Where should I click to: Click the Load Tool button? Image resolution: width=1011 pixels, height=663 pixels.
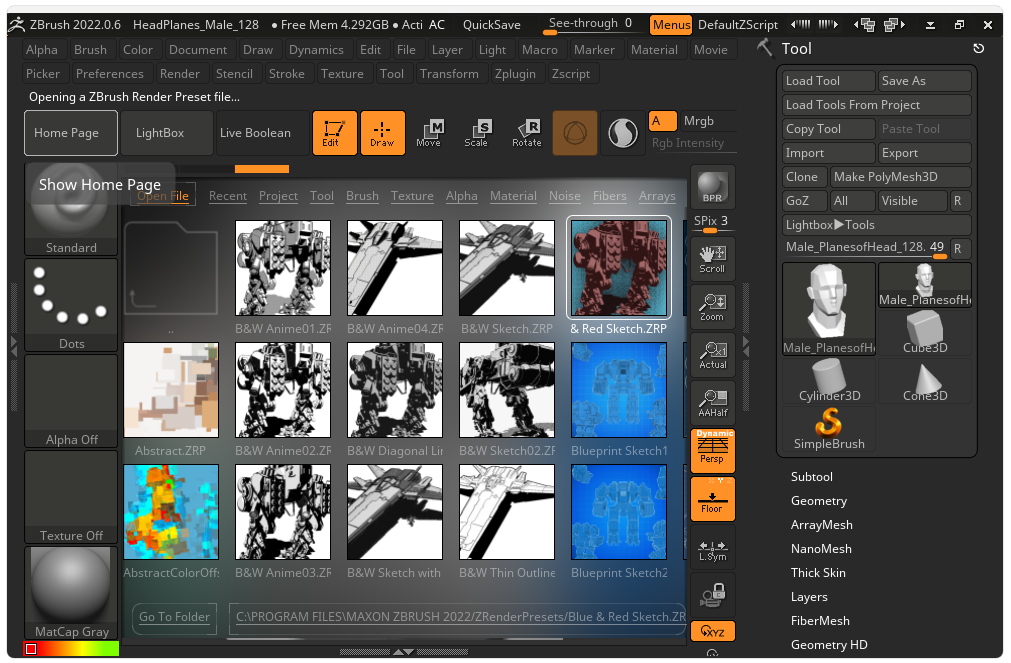[x=829, y=81]
